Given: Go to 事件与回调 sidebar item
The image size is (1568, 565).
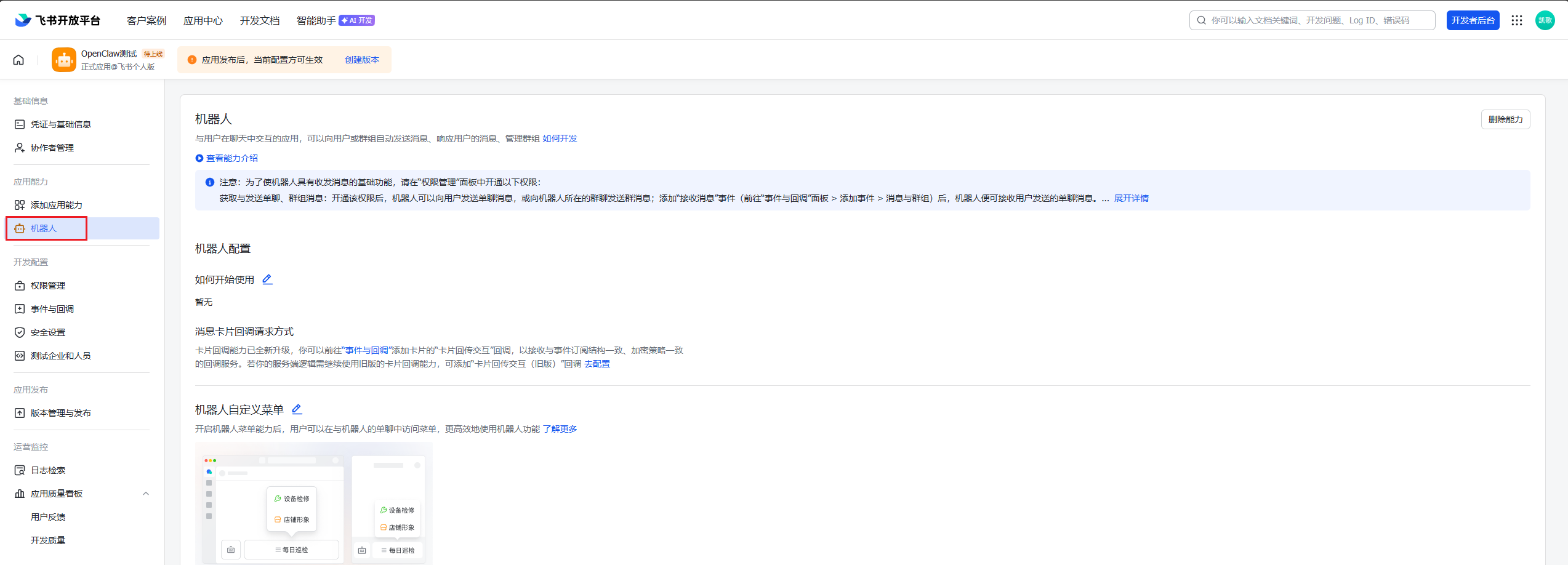Looking at the screenshot, I should pyautogui.click(x=52, y=309).
